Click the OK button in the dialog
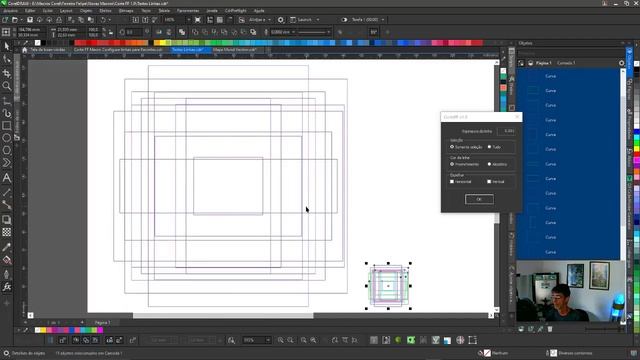Screen dimensions: 640x360 click(x=479, y=199)
